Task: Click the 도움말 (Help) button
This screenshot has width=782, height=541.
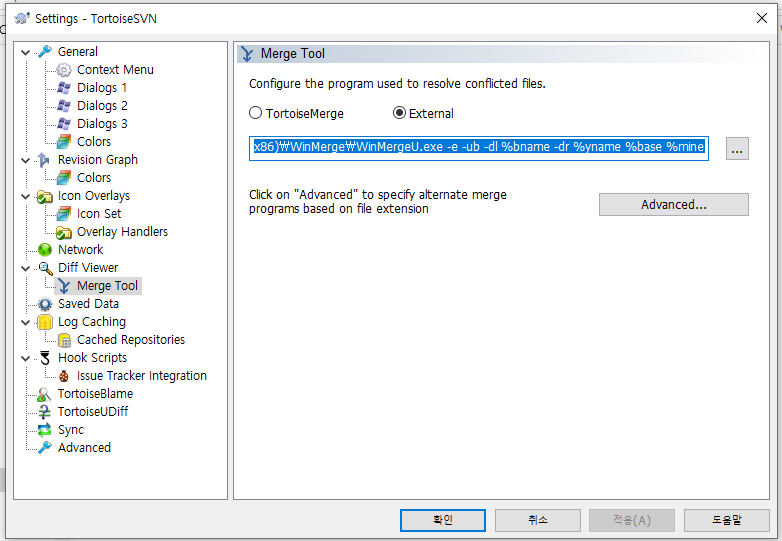Action: 727,520
